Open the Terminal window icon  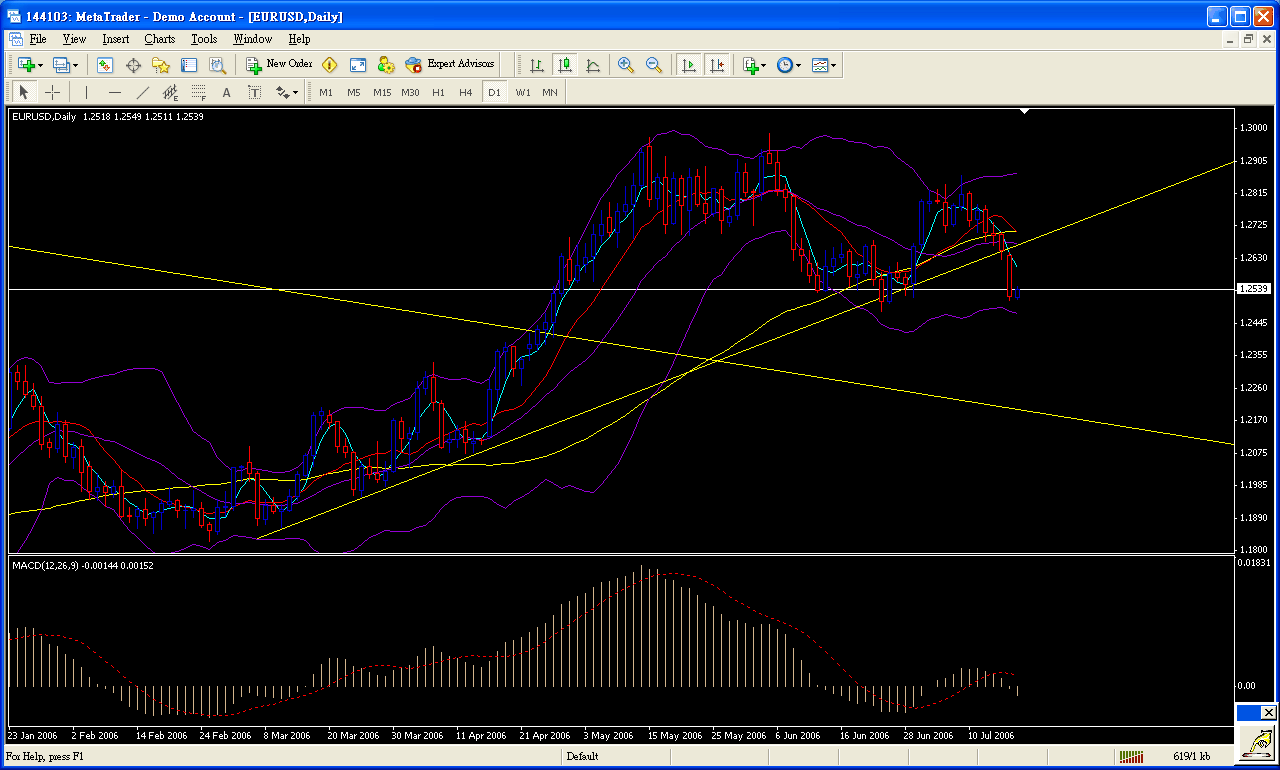(x=189, y=65)
